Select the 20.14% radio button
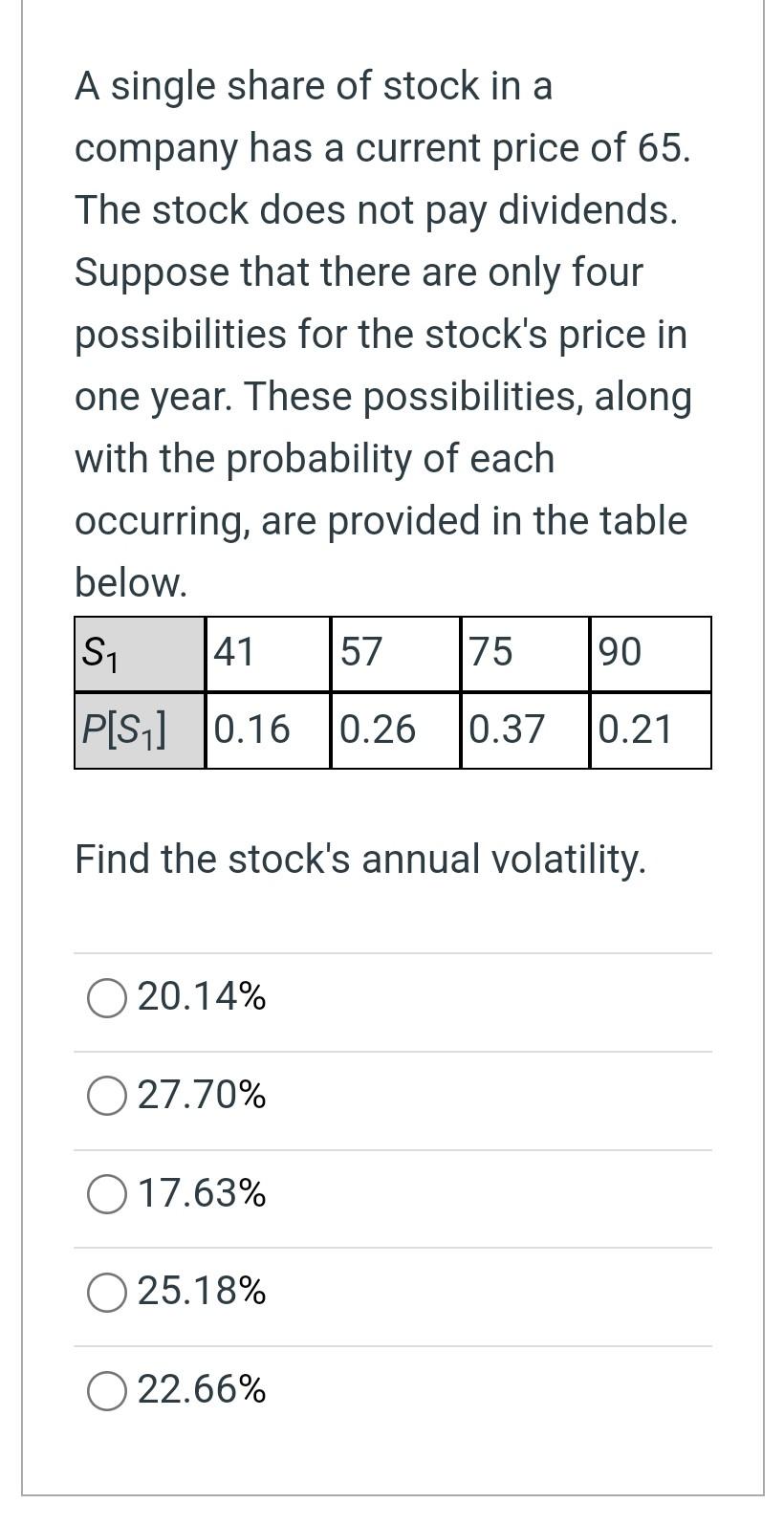Image resolution: width=784 pixels, height=1525 pixels. point(107,998)
